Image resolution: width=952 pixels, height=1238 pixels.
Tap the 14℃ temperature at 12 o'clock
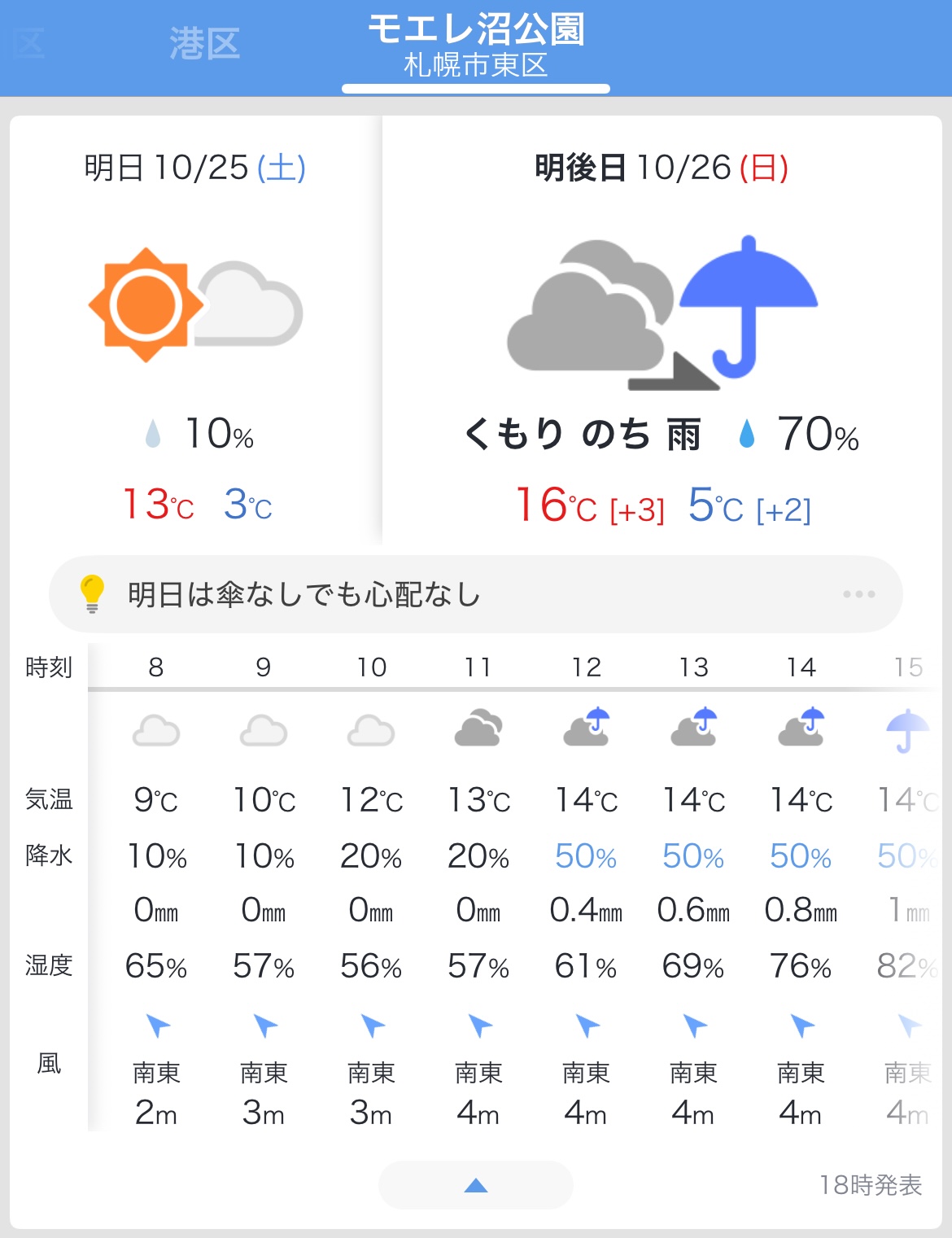pos(586,800)
